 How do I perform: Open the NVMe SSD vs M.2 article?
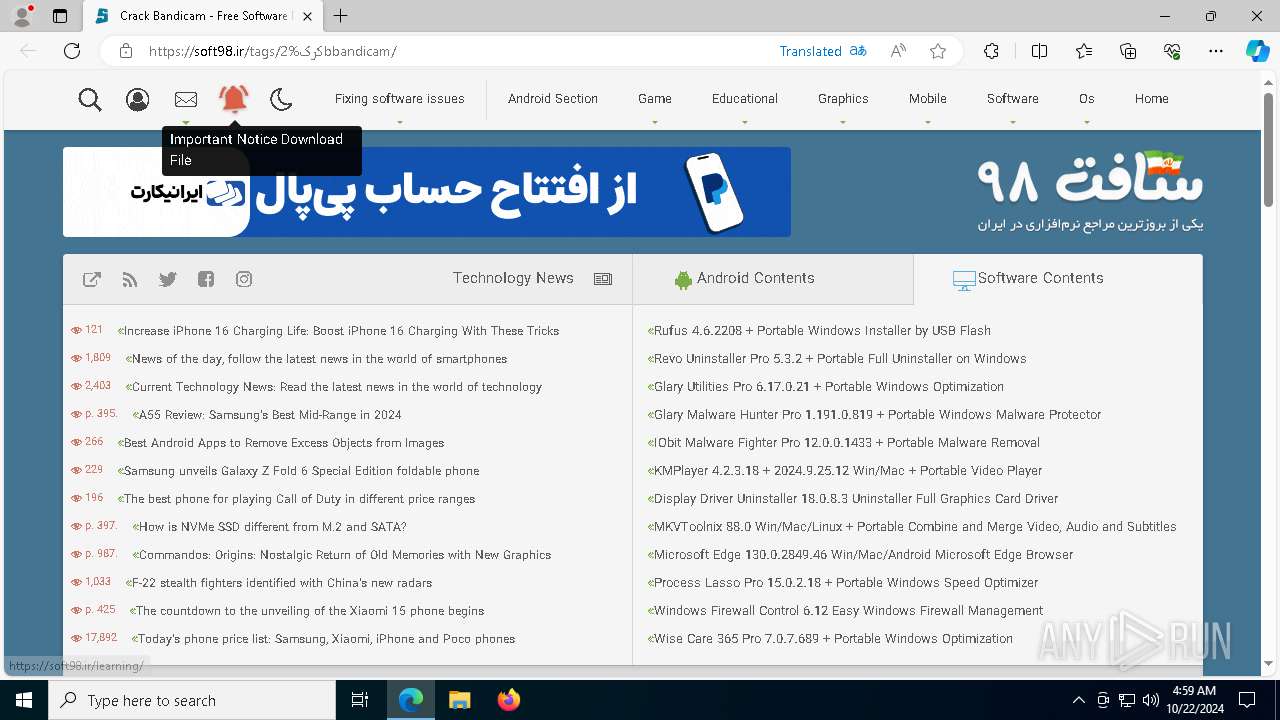[272, 527]
